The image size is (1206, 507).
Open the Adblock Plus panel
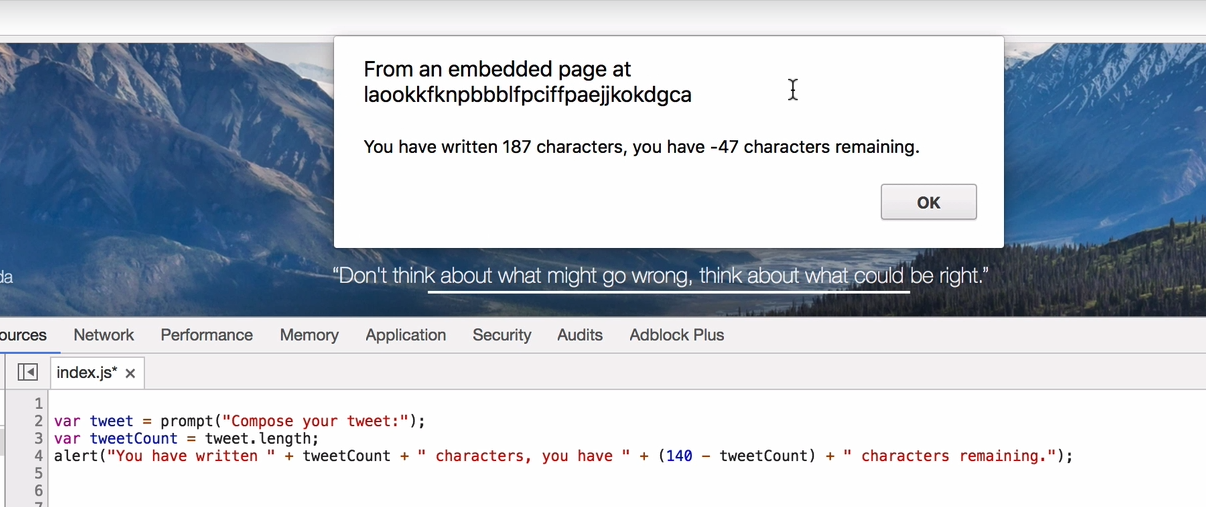676,335
